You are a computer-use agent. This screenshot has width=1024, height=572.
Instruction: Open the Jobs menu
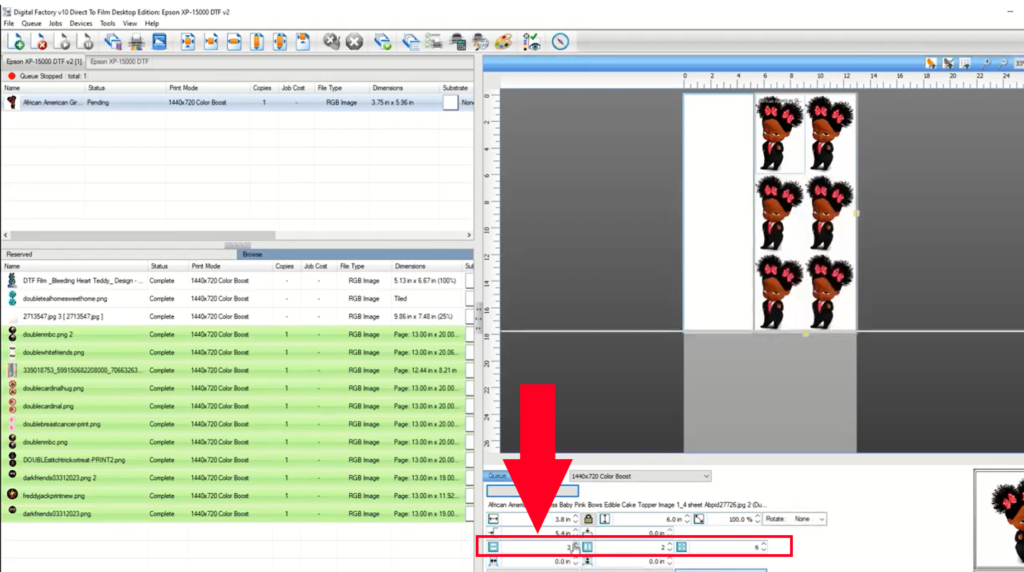click(56, 24)
